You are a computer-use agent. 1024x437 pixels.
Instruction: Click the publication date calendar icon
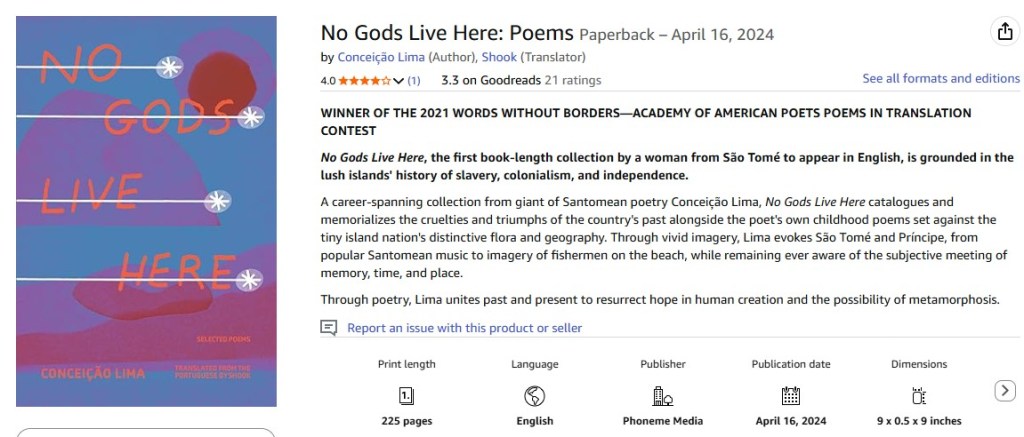[791, 395]
